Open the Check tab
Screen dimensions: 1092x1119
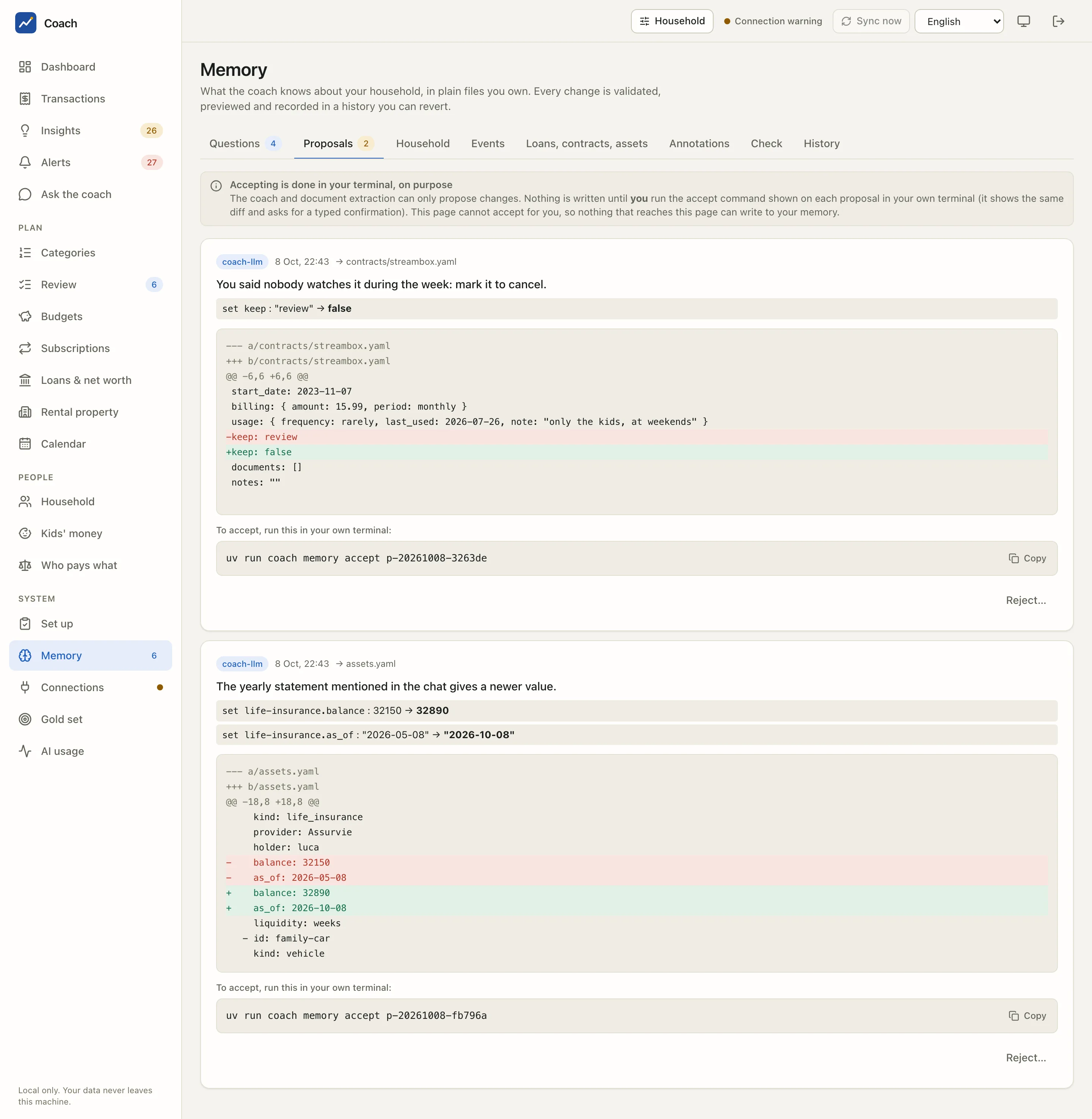coord(766,143)
